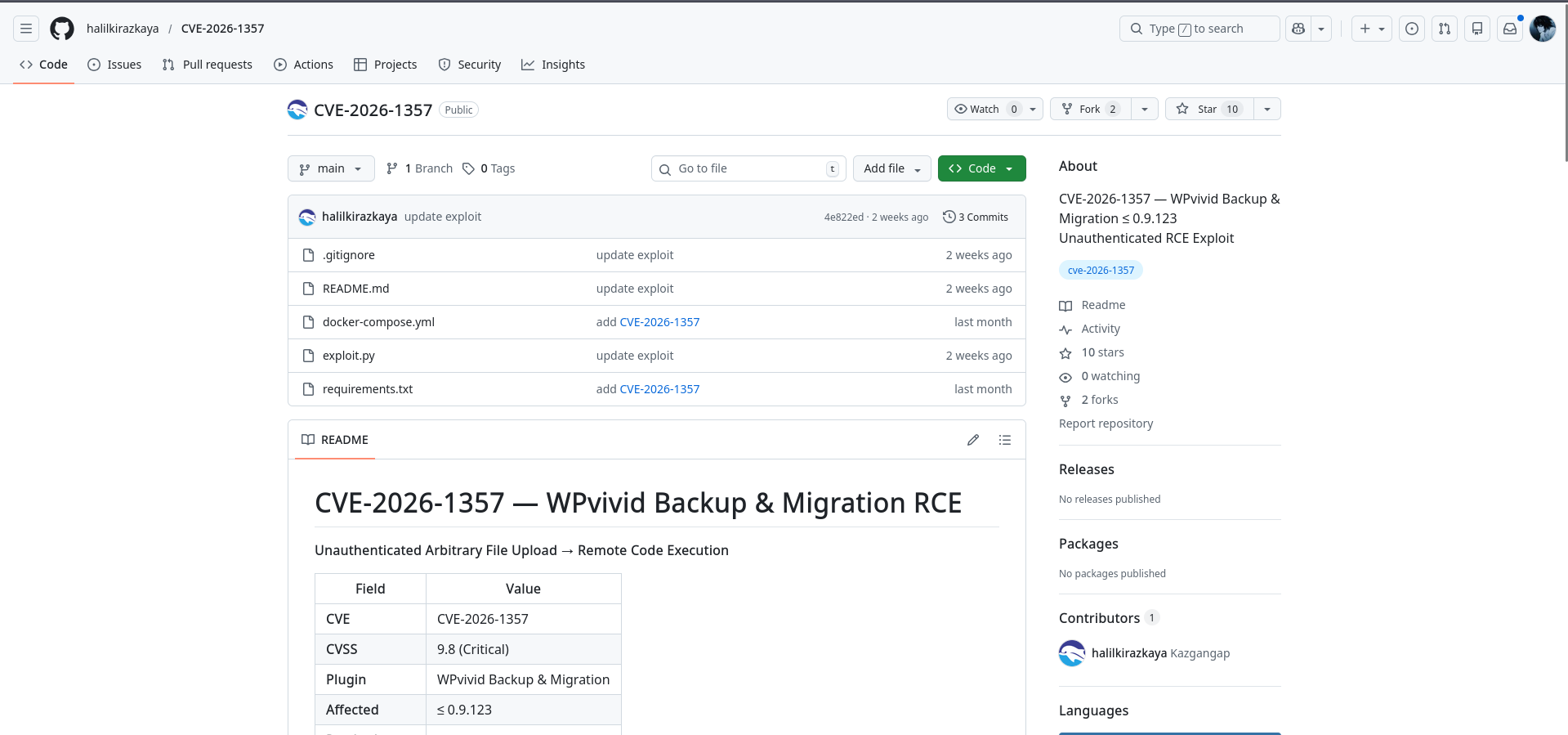Open the contributor avatar for halilkirazkaya
Image resolution: width=1568 pixels, height=735 pixels.
point(1072,653)
